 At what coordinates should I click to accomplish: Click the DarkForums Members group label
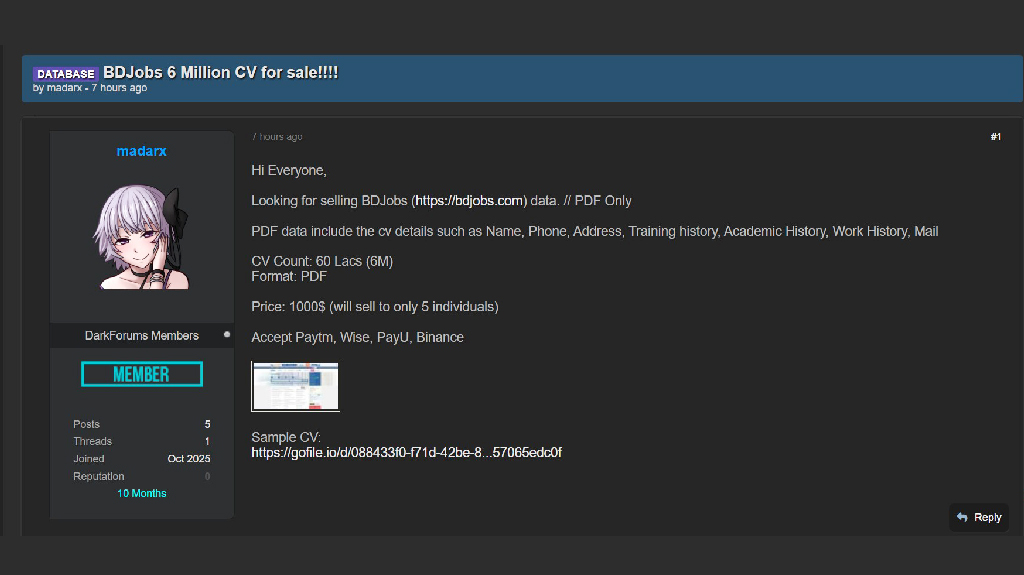tap(142, 335)
